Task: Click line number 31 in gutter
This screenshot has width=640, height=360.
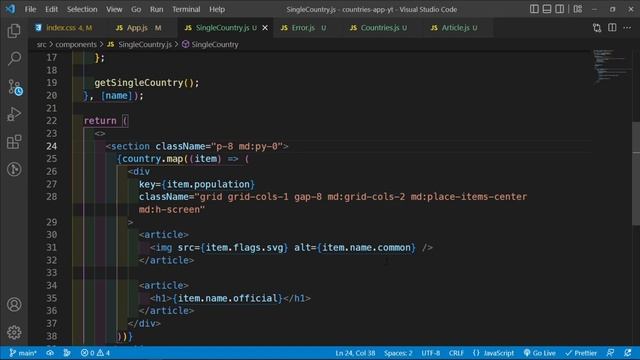Action: pyautogui.click(x=51, y=247)
